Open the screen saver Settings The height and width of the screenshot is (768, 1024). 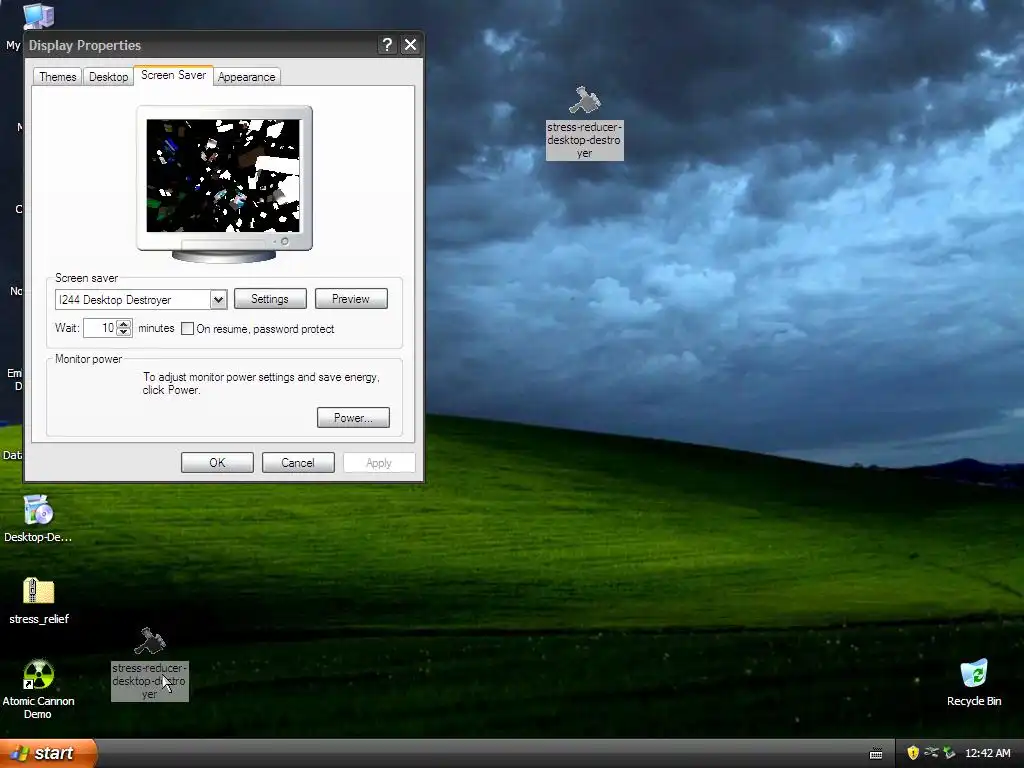pos(270,298)
